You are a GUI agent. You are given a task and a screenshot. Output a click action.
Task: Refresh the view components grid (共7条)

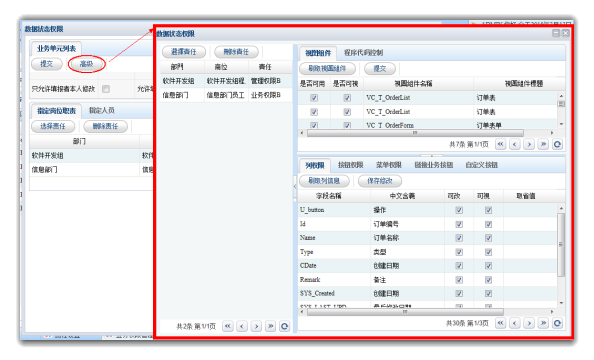point(557,144)
